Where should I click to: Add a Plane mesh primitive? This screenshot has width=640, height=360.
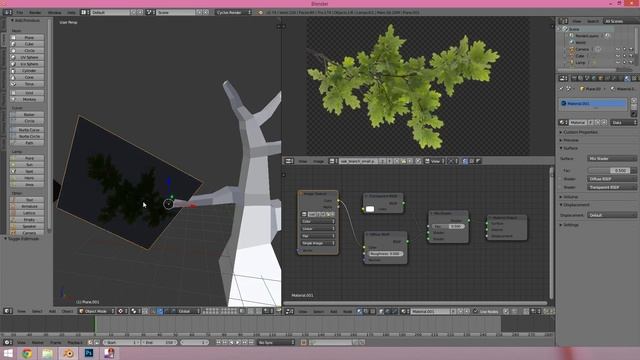click(x=27, y=38)
